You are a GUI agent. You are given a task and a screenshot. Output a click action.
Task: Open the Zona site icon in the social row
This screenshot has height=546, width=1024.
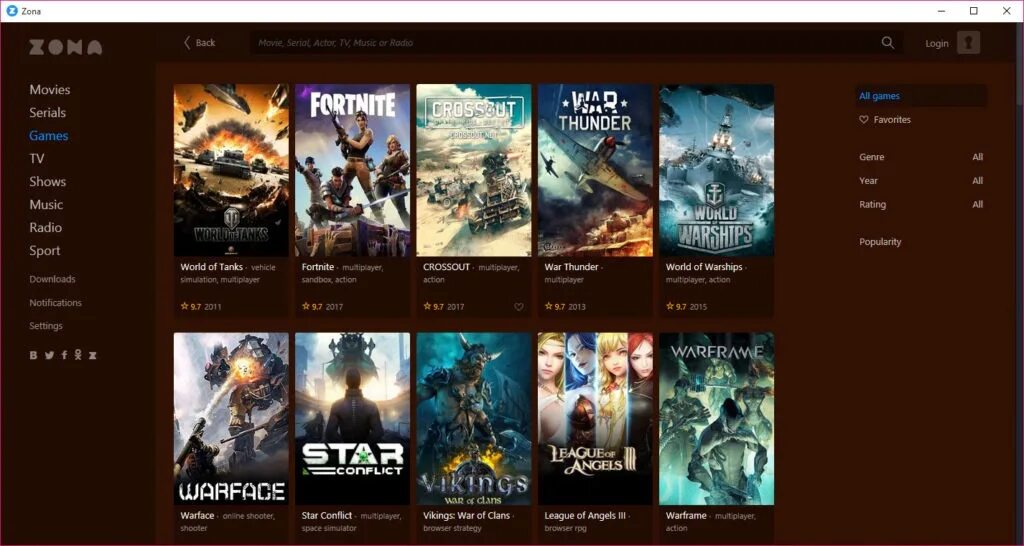[x=93, y=355]
